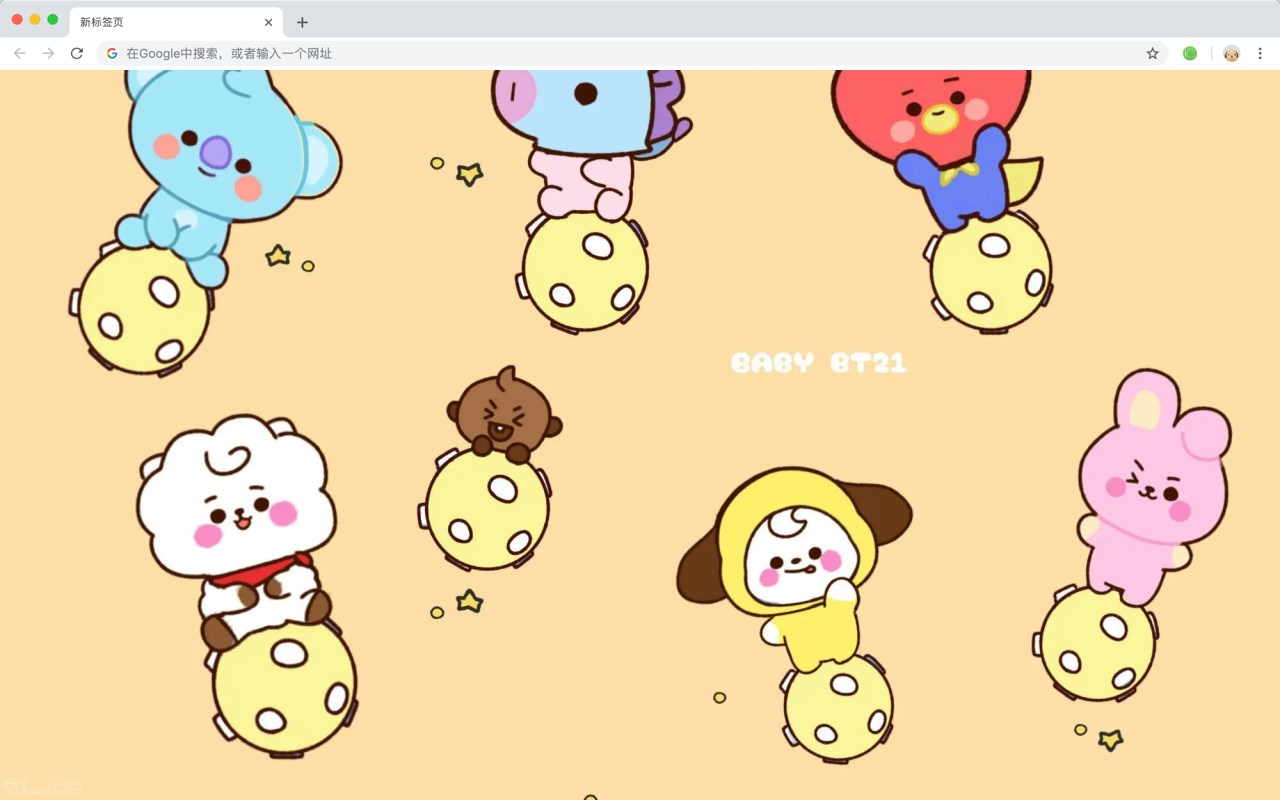Click the BABY BT21 title text

819,363
